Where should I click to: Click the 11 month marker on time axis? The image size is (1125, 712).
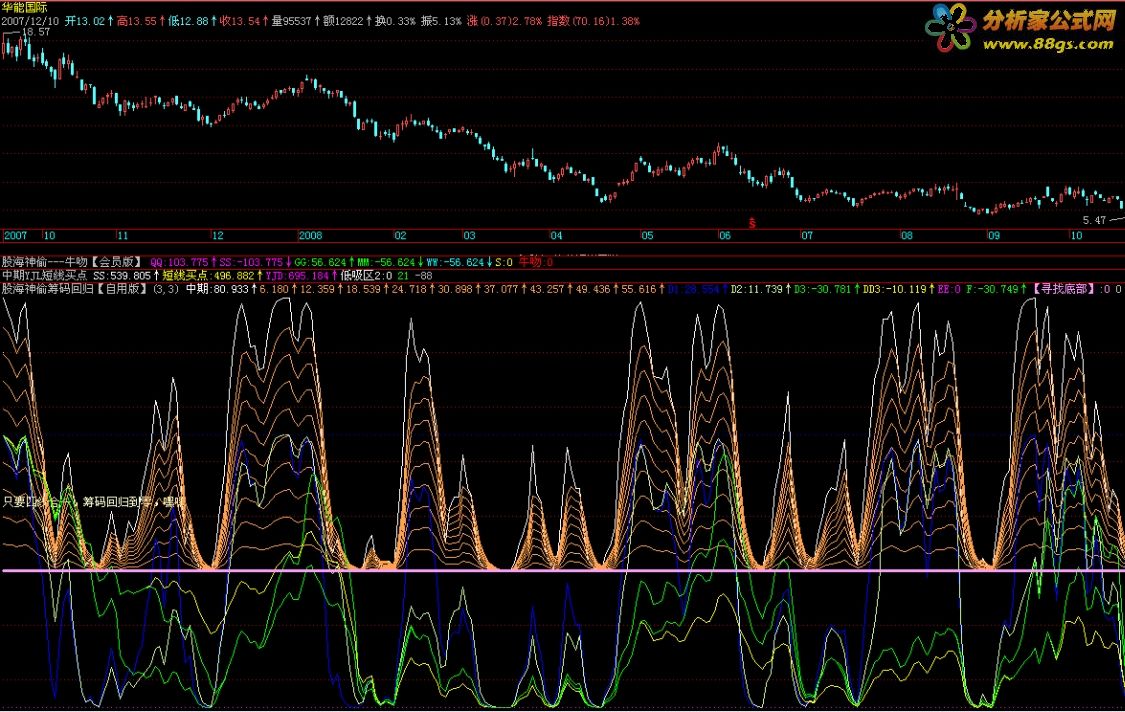(122, 235)
